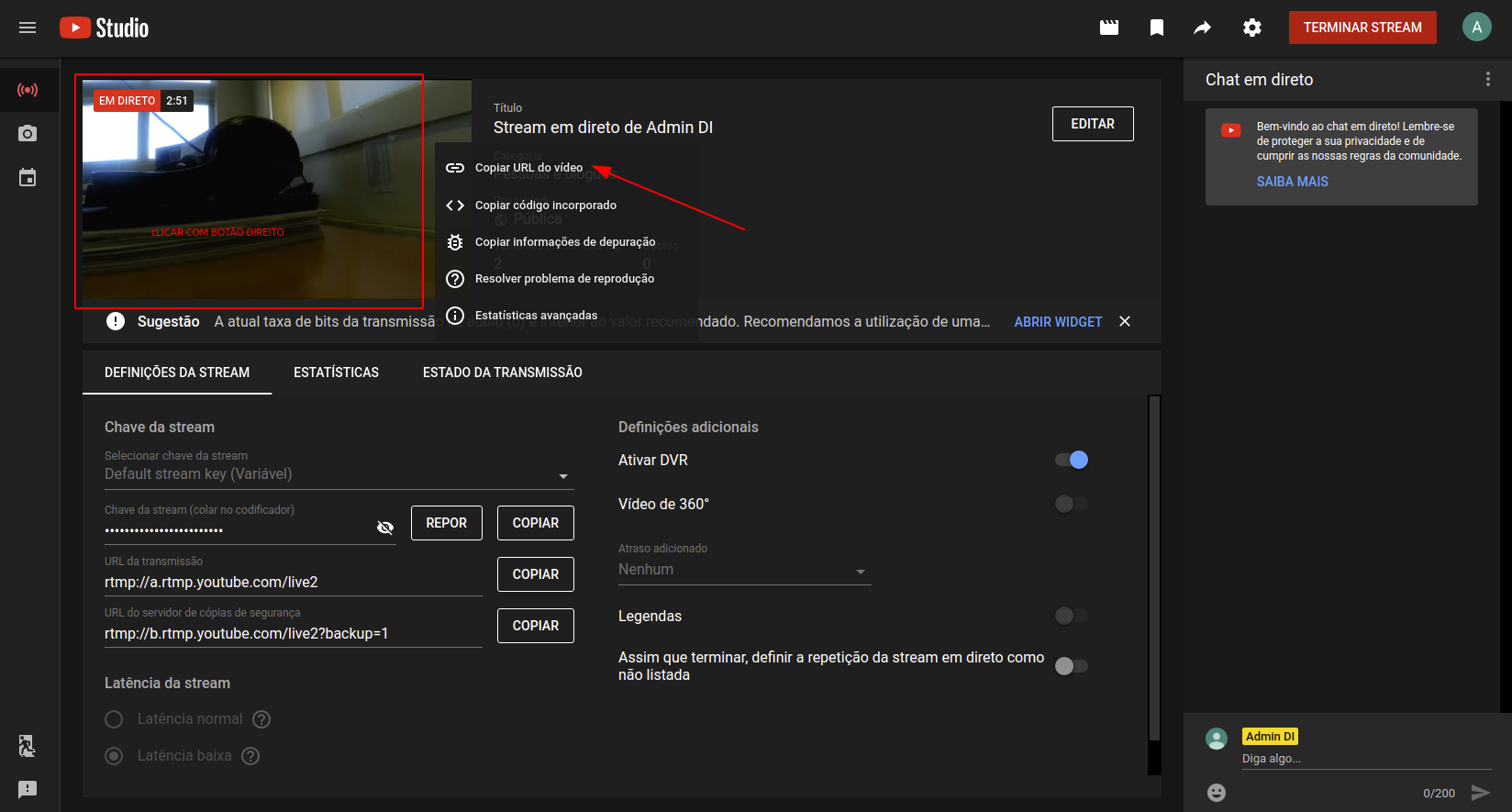
Task: Click the Sugestão warning icon
Action: pos(116,321)
